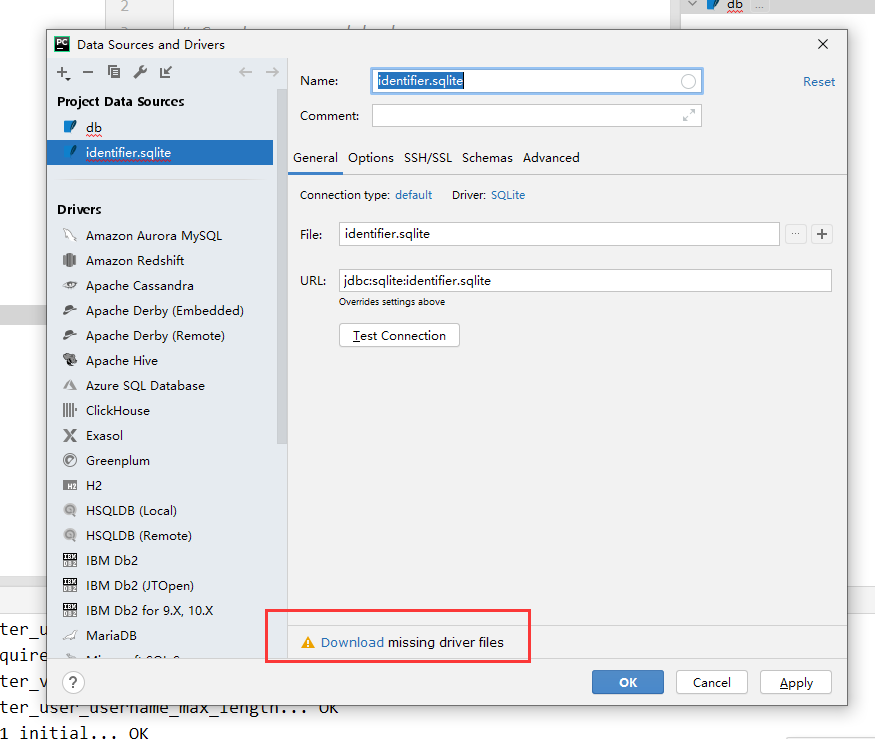Duplicate the selected data source
This screenshot has height=739, width=875.
coord(114,72)
